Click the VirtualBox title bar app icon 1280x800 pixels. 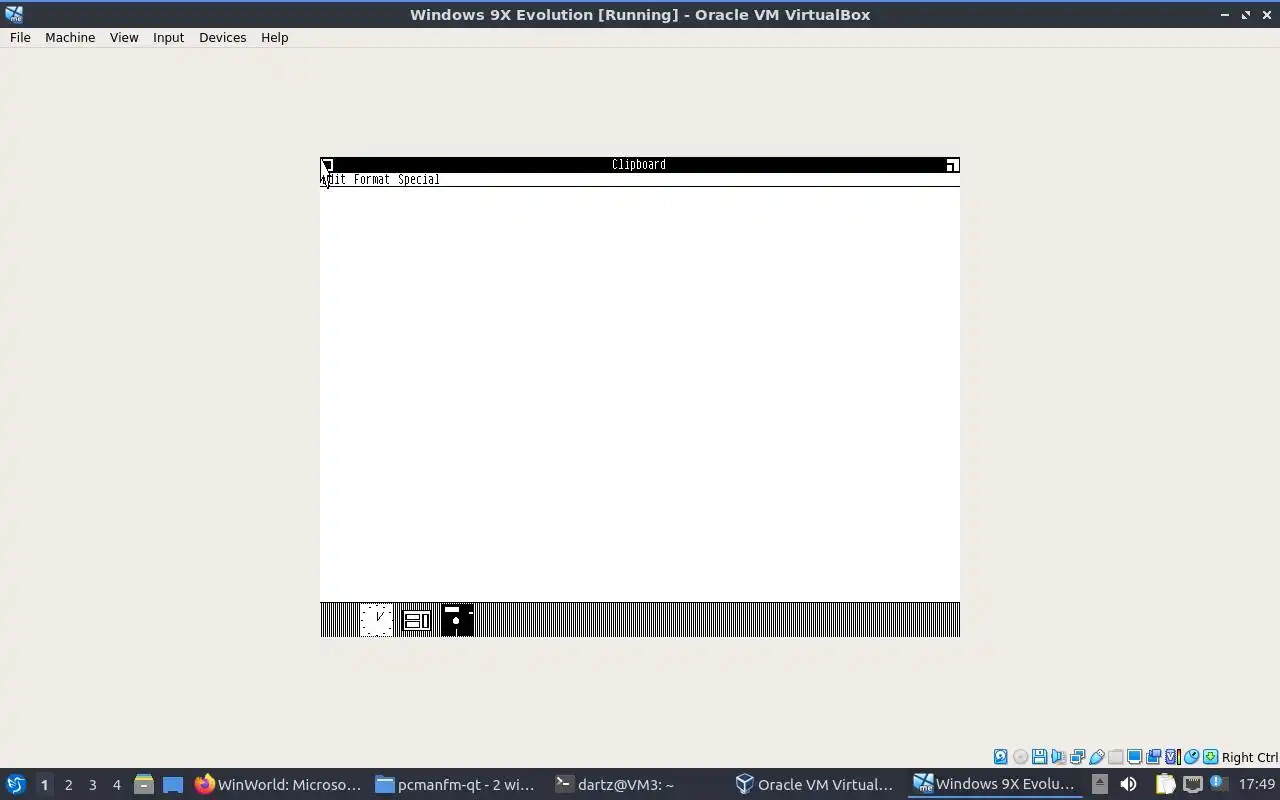[14, 14]
